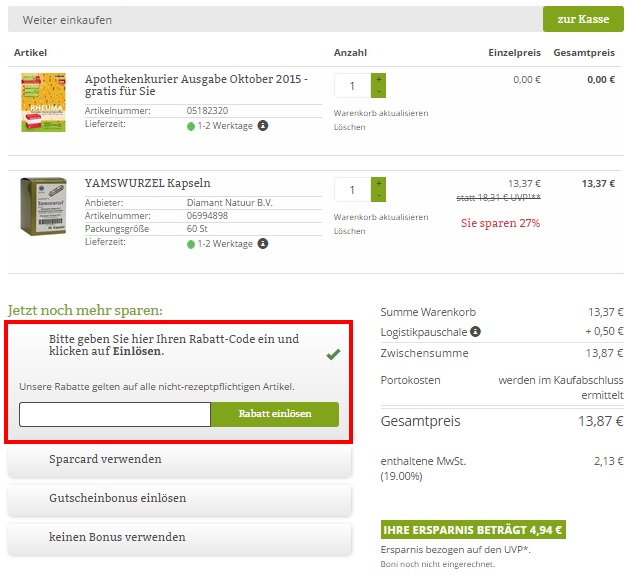
Task: Click the Packungsgröße value 60 St
Action: (x=197, y=229)
